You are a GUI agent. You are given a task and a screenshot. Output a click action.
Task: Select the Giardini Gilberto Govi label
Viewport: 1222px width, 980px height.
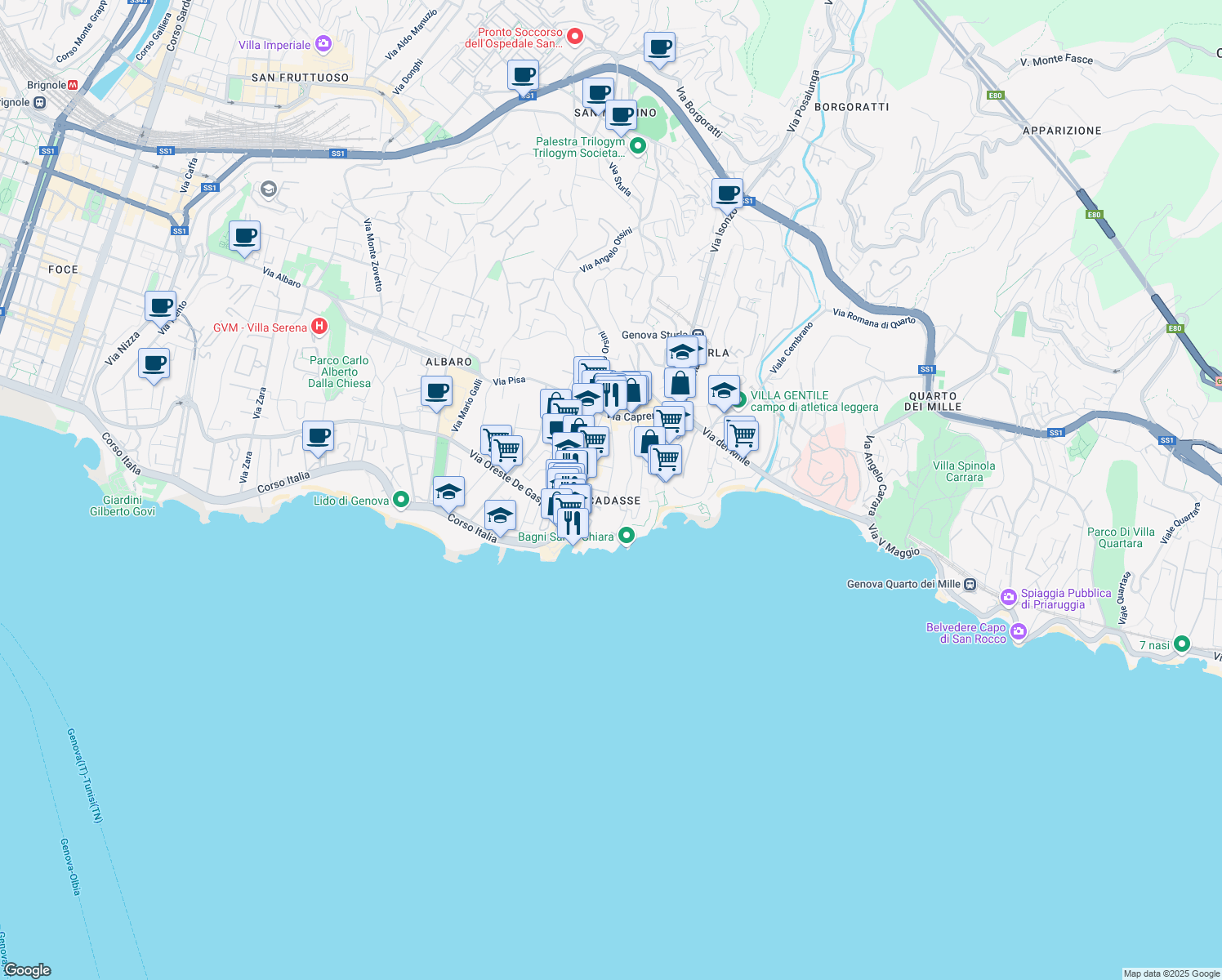(123, 506)
